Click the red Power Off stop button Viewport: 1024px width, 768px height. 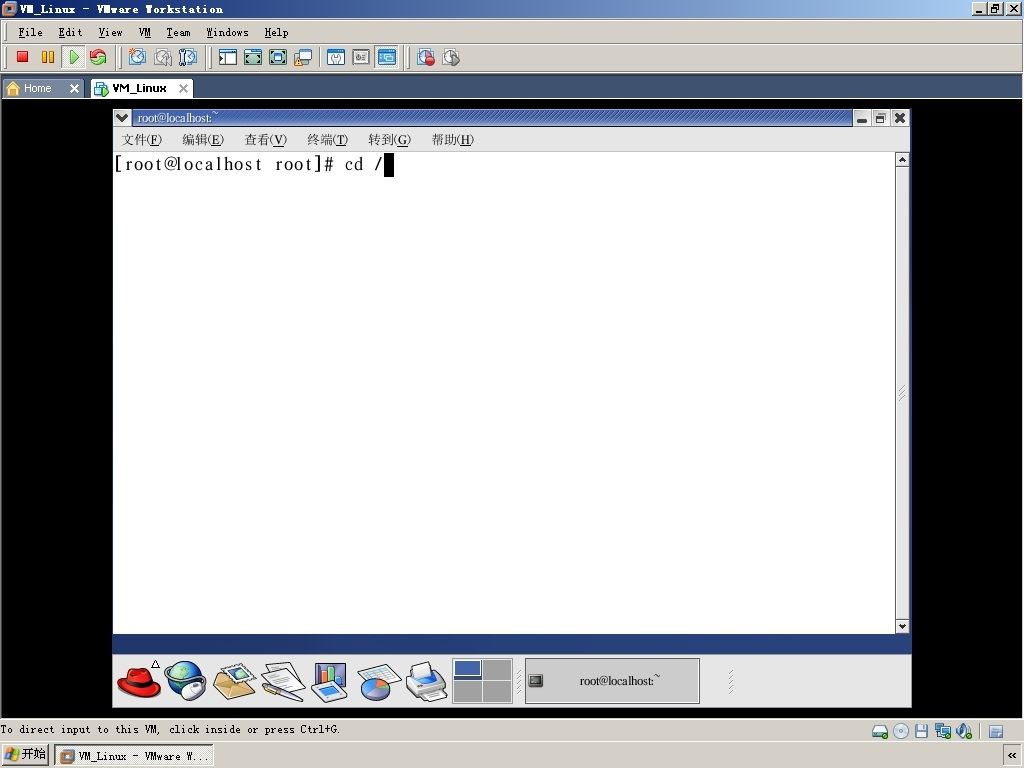tap(22, 57)
